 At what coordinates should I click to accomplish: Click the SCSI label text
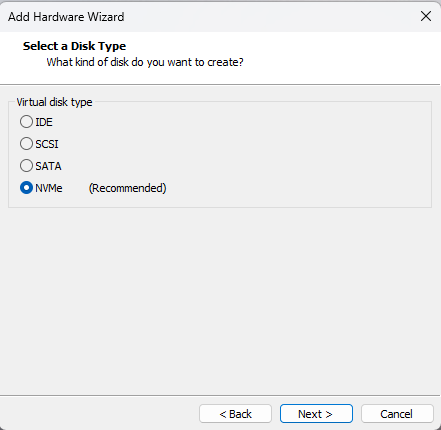click(x=47, y=144)
